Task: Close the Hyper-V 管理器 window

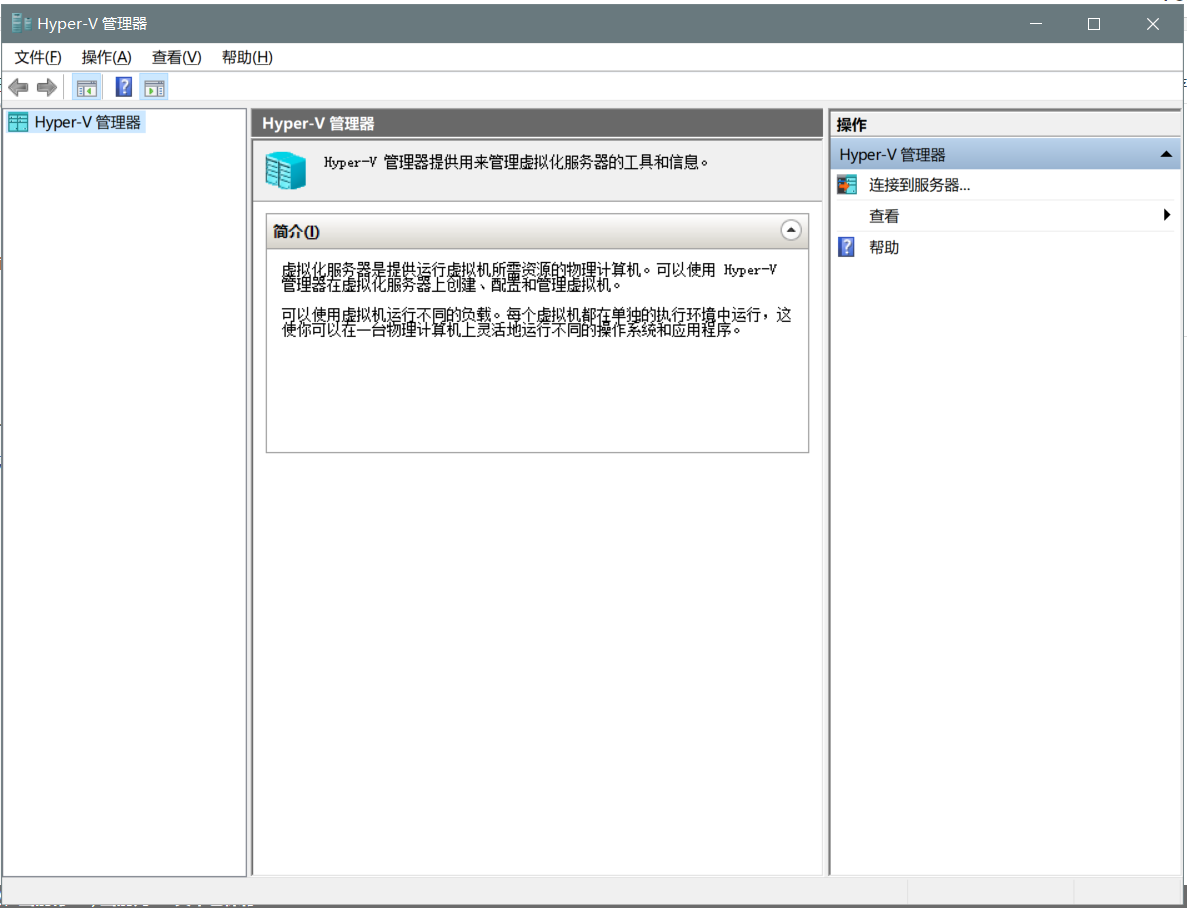Action: (x=1152, y=24)
